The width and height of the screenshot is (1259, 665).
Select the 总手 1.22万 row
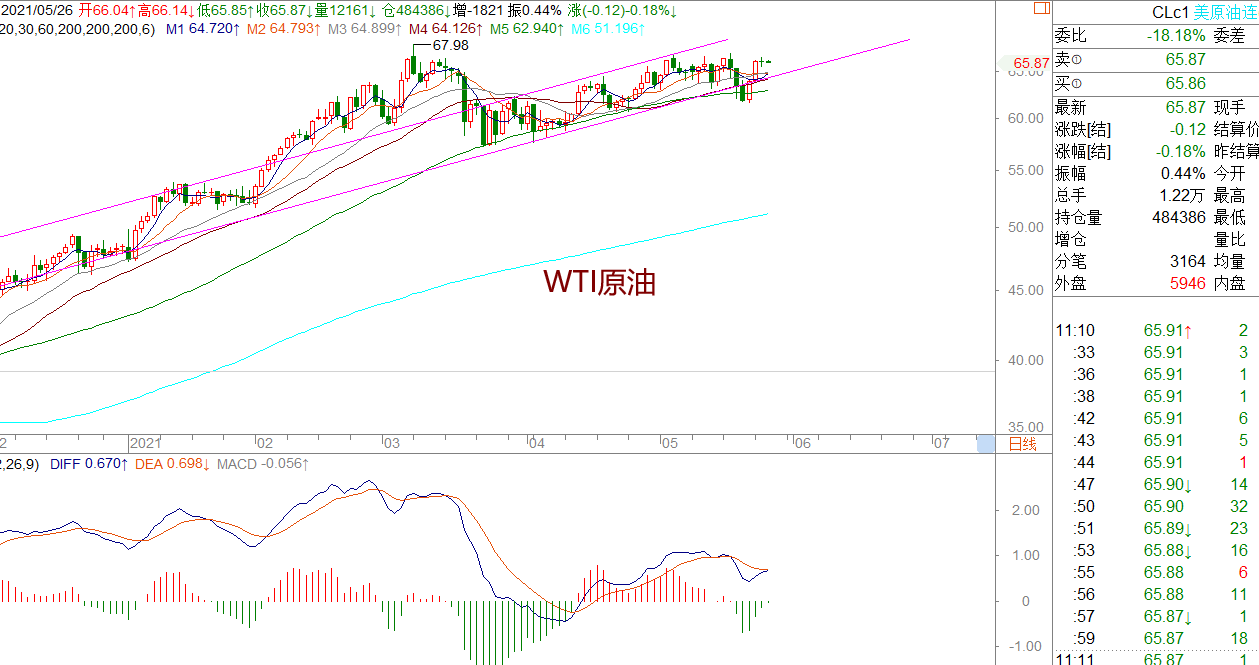click(1156, 196)
